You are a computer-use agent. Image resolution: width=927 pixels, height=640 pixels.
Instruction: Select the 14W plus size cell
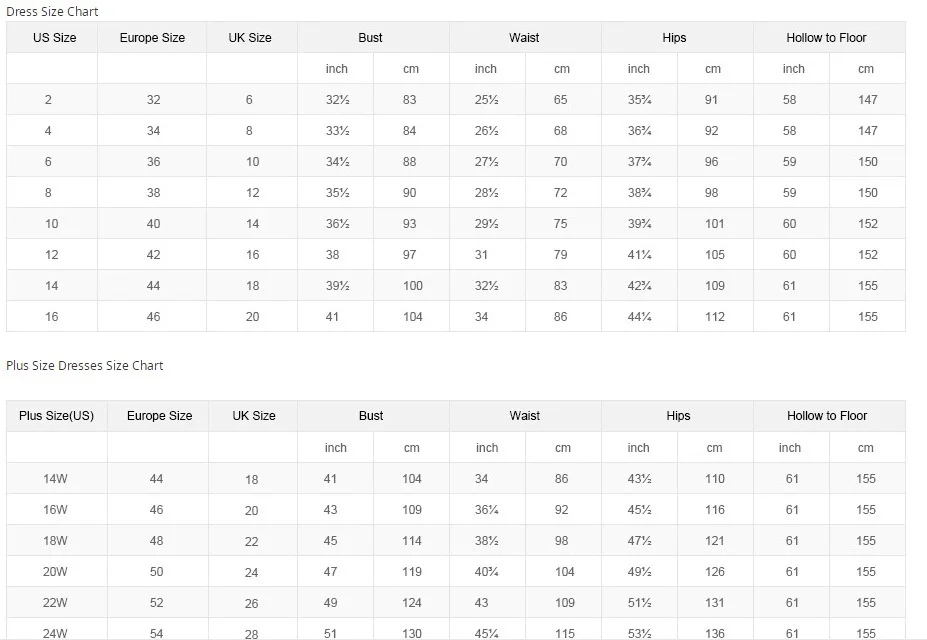click(55, 479)
